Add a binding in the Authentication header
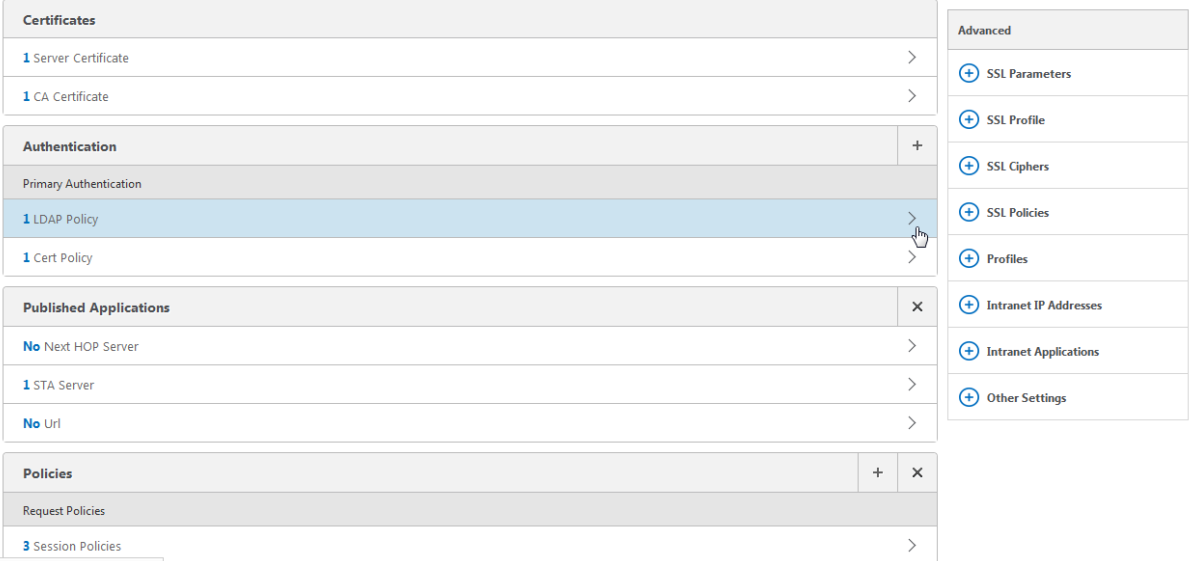Image resolution: width=1202 pixels, height=561 pixels. 917,146
